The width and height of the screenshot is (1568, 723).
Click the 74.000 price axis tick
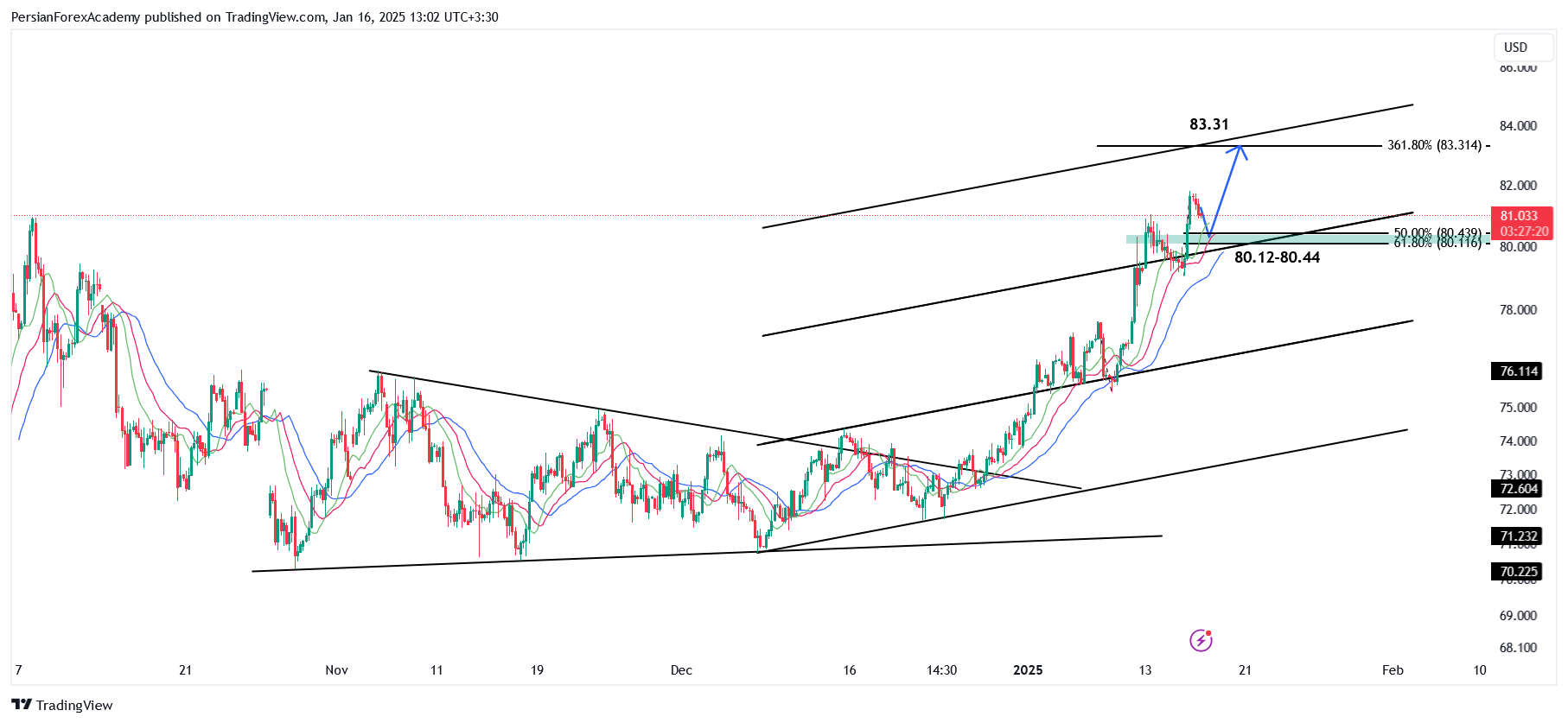[x=1518, y=441]
